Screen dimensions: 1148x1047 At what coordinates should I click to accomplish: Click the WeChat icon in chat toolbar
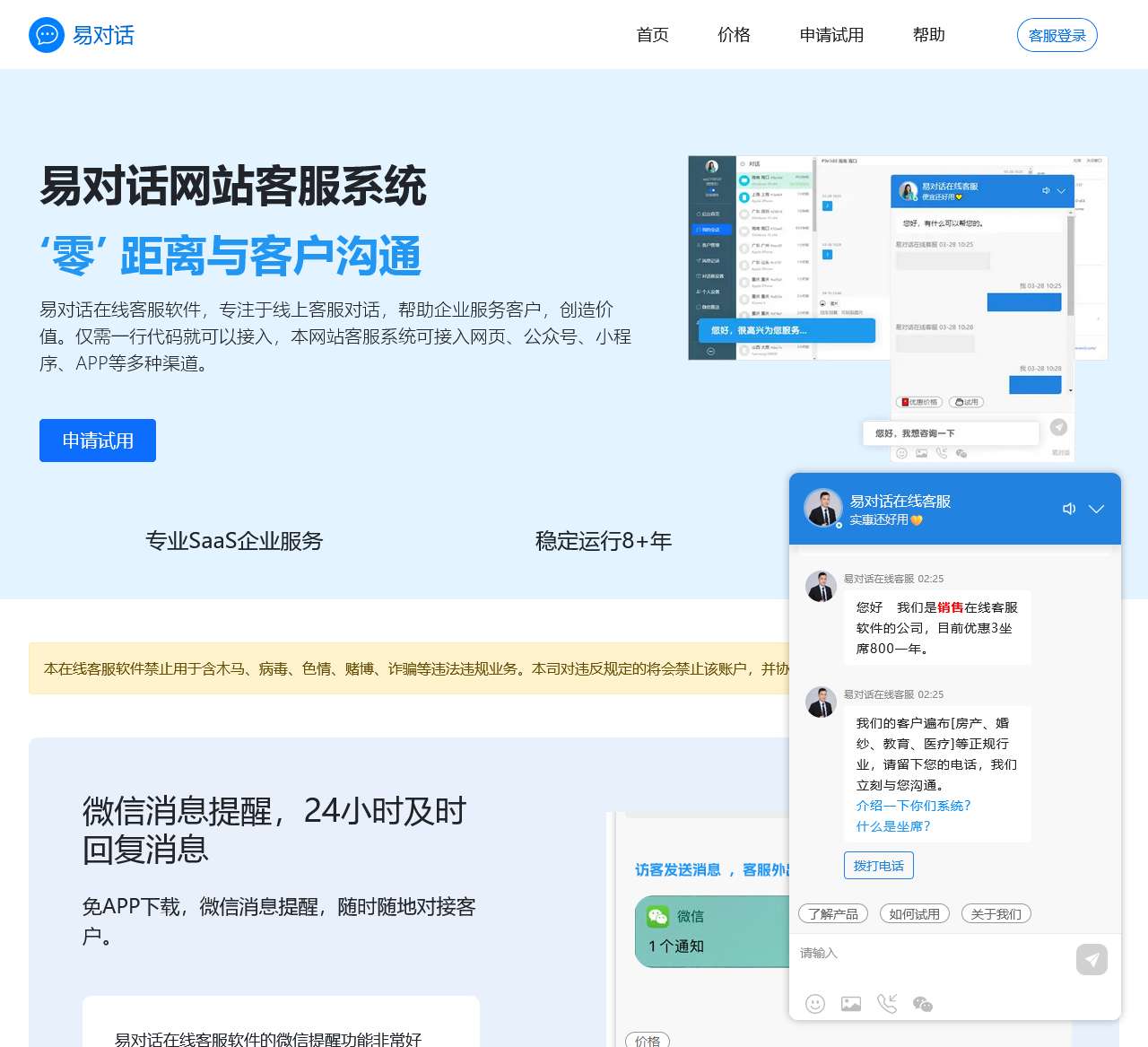click(x=923, y=1004)
